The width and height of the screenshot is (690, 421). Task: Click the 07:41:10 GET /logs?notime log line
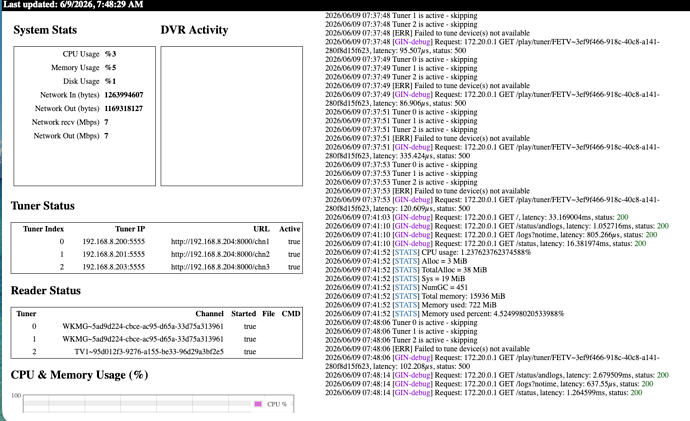(492, 234)
